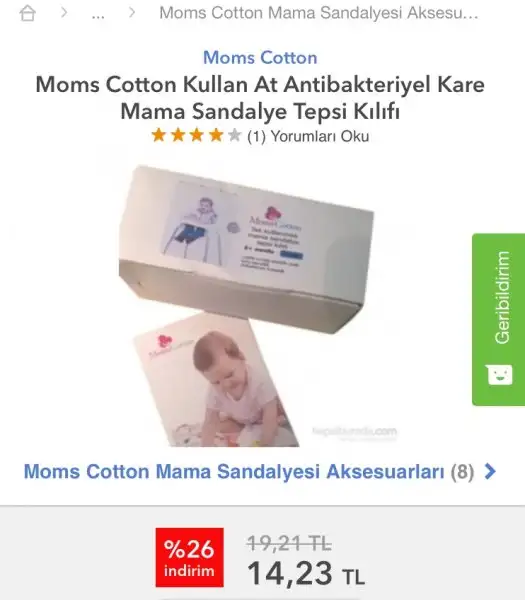Click the crossed-out 19,21 TL old price
Image resolution: width=525 pixels, height=600 pixels.
click(289, 543)
